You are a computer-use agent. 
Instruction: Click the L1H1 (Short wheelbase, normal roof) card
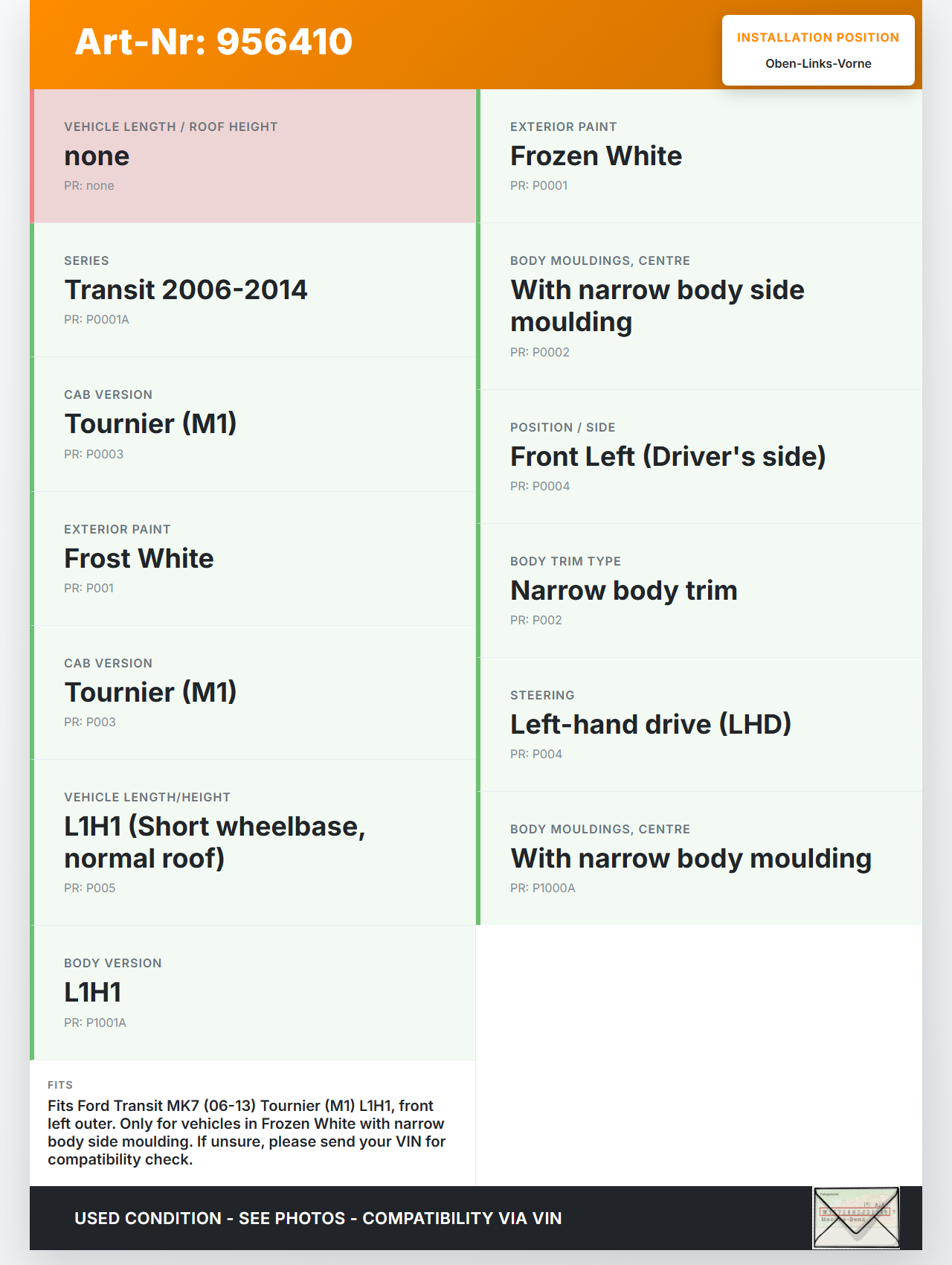254,842
